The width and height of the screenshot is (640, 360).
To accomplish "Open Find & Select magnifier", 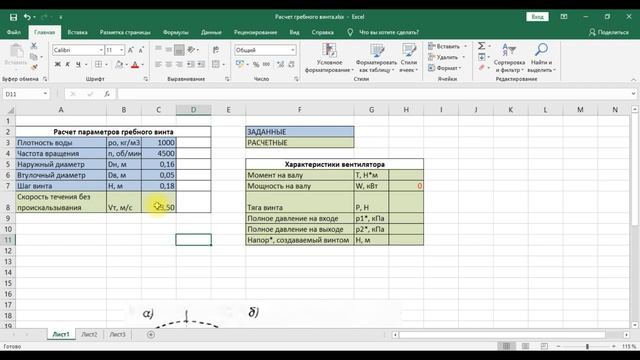I will click(x=541, y=58).
